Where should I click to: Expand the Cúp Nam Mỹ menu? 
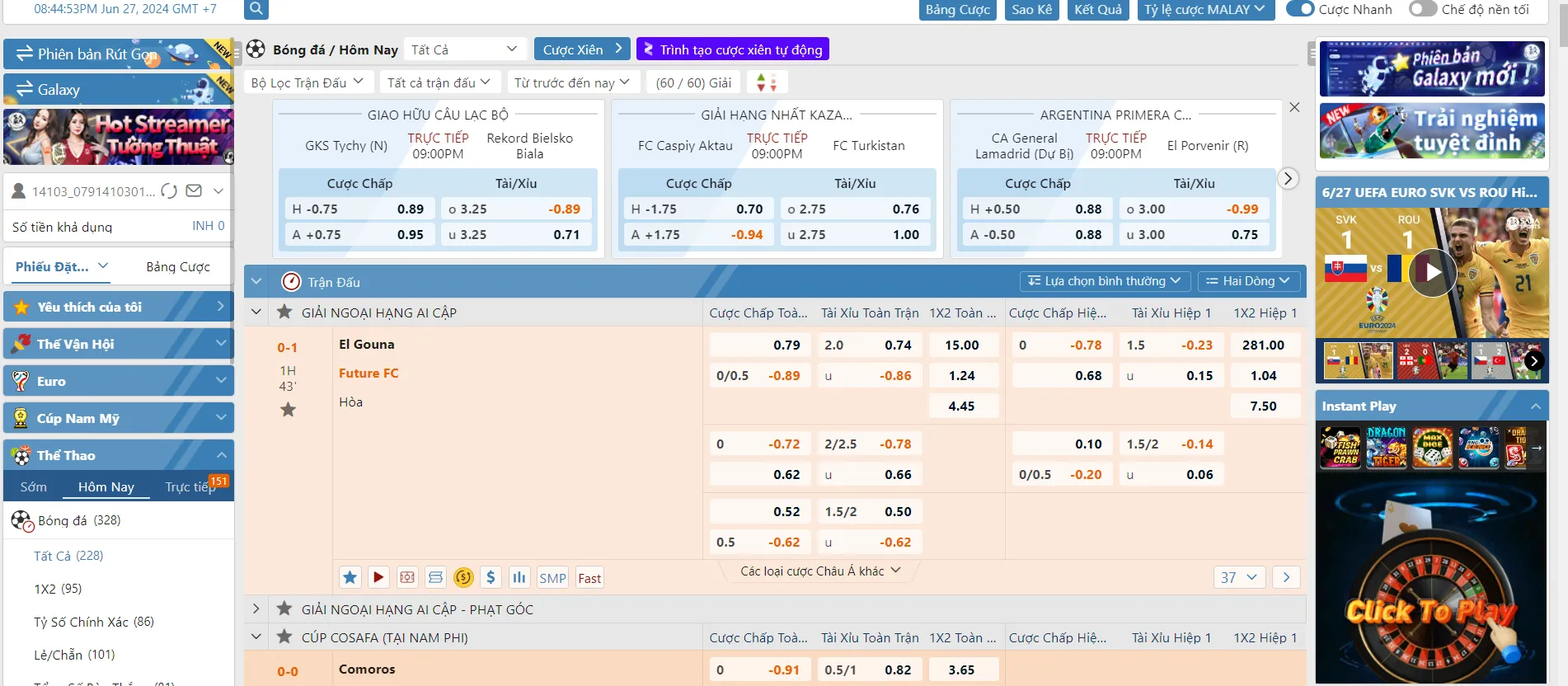tap(119, 418)
